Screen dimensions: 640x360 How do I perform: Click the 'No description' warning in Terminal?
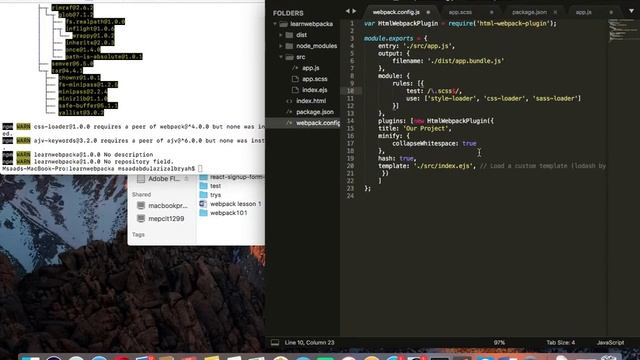coord(78,155)
